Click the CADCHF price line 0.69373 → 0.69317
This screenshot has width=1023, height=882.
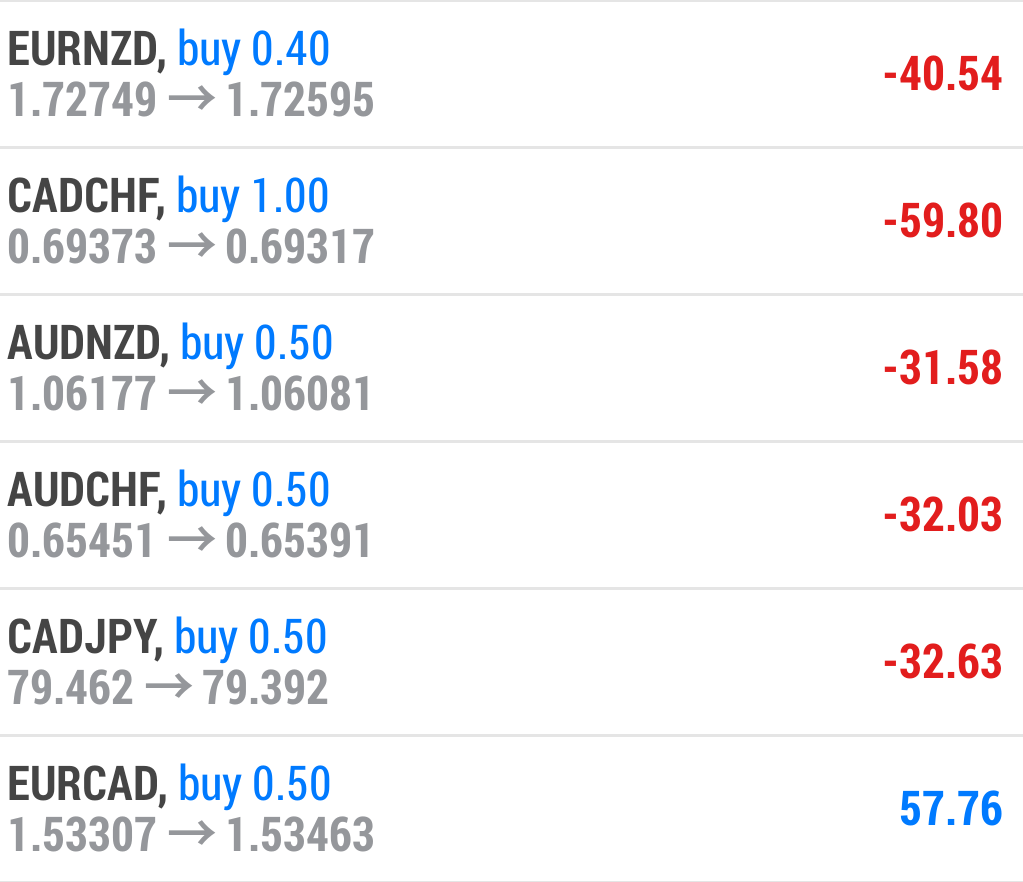point(191,247)
